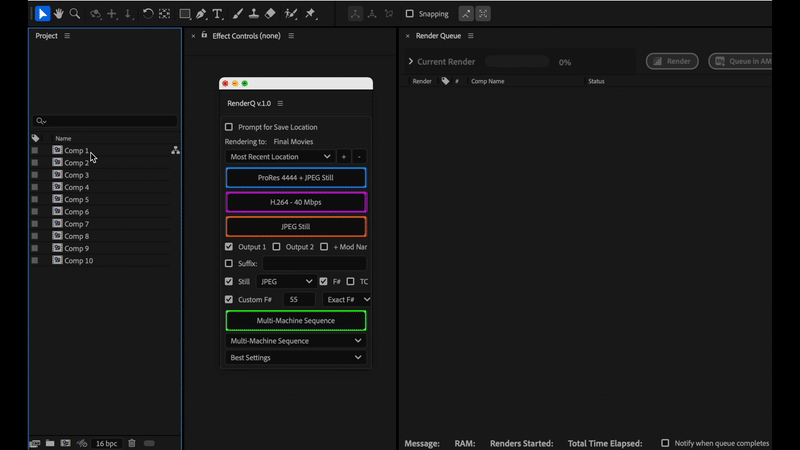The height and width of the screenshot is (450, 800).
Task: Select the Pan Behind anchor point tool
Action: pyautogui.click(x=164, y=14)
